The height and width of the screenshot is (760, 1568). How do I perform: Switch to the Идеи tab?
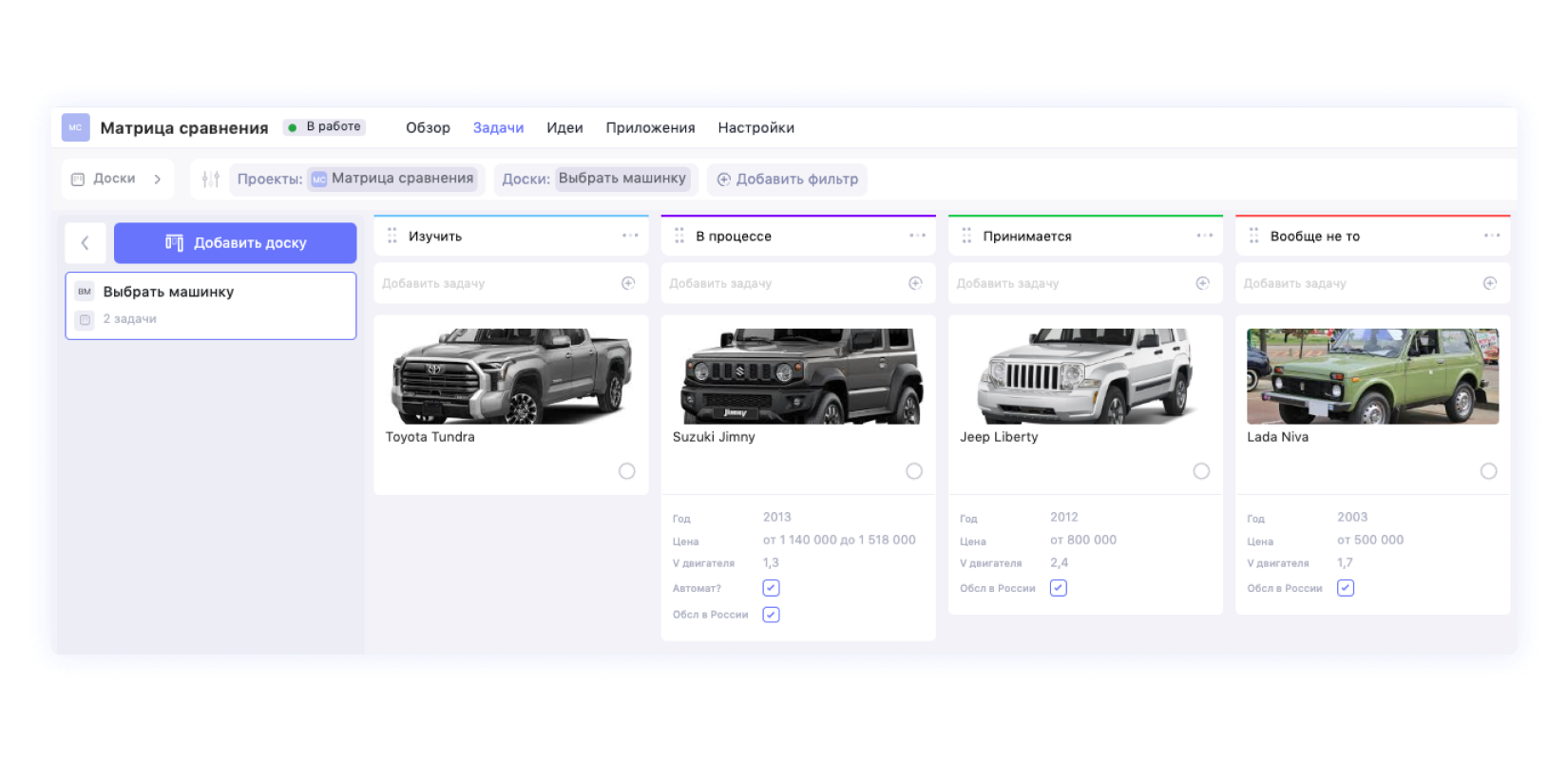click(x=564, y=127)
